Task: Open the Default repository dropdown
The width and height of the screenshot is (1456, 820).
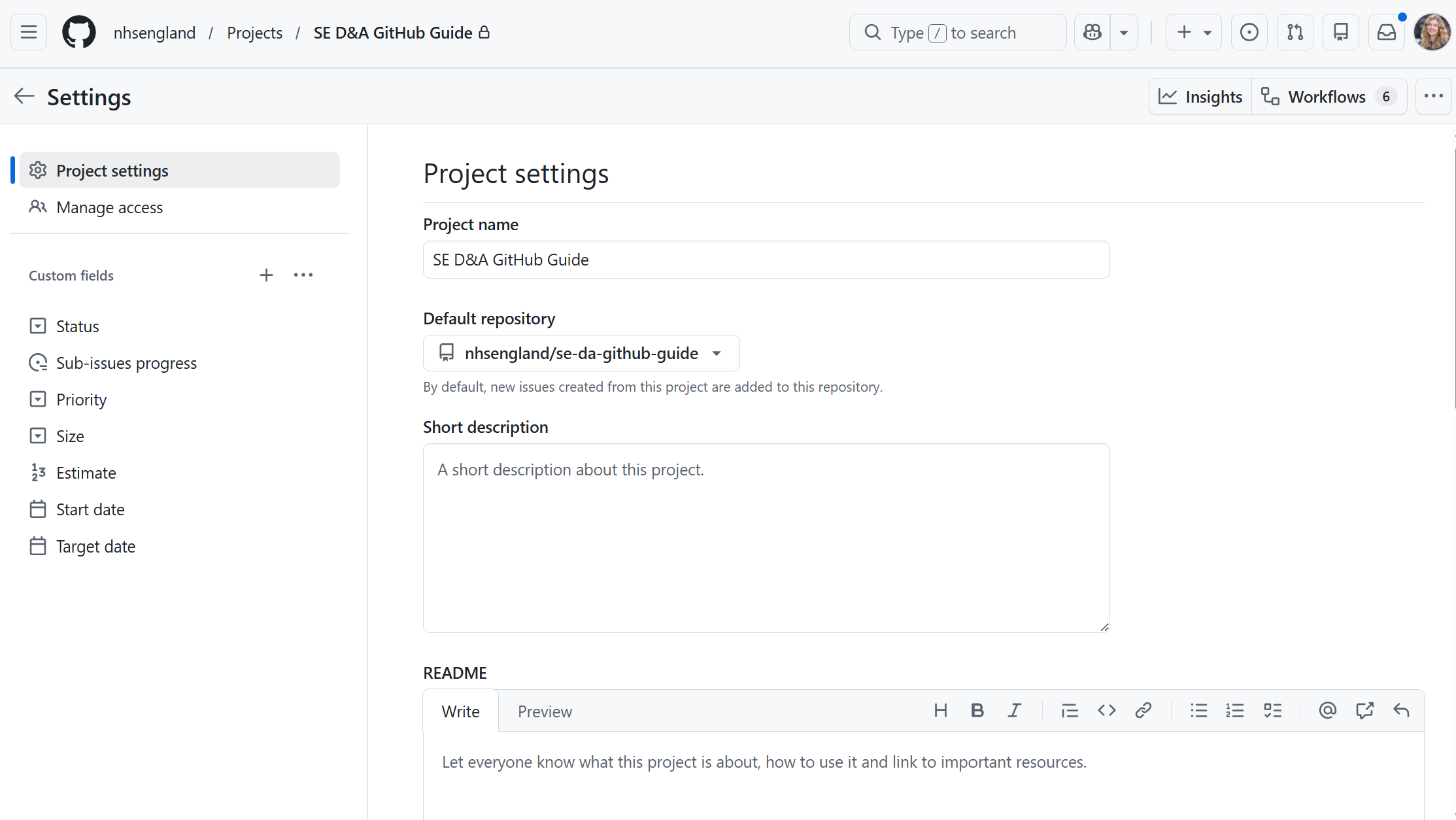Action: click(581, 353)
